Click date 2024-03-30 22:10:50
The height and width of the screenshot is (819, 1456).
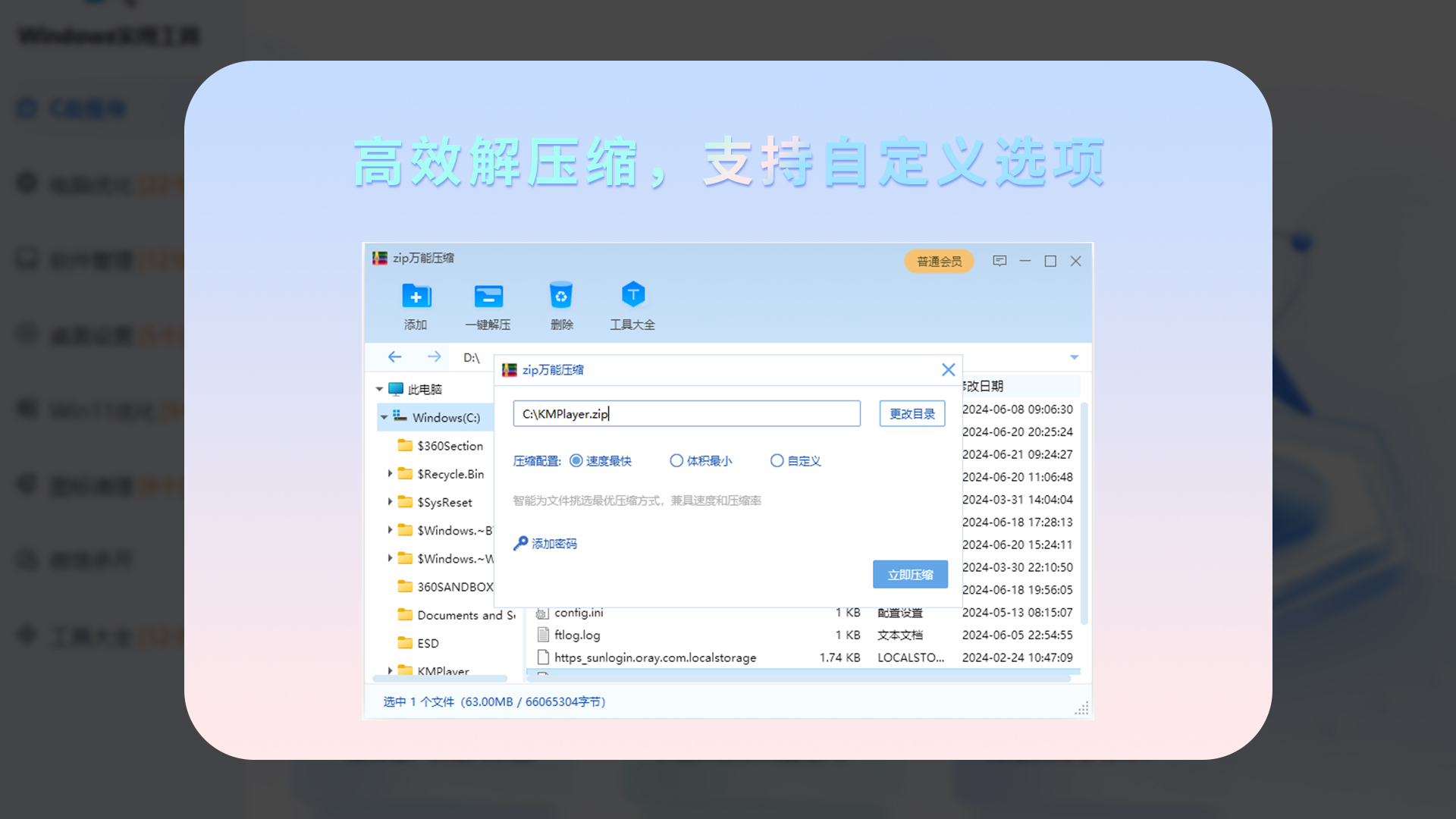click(x=1017, y=567)
